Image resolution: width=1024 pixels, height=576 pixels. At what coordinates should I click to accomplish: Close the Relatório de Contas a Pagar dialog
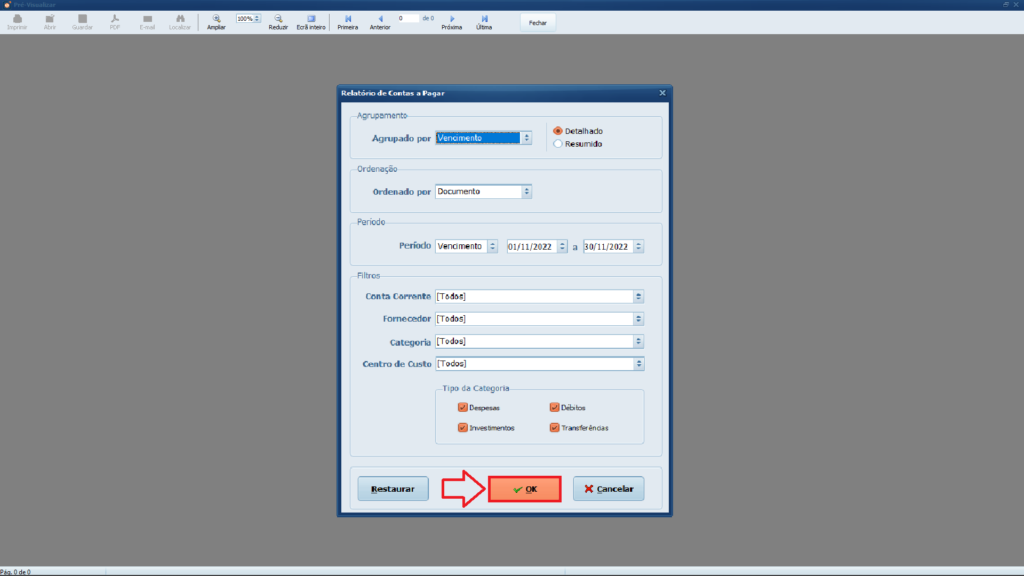pyautogui.click(x=662, y=93)
